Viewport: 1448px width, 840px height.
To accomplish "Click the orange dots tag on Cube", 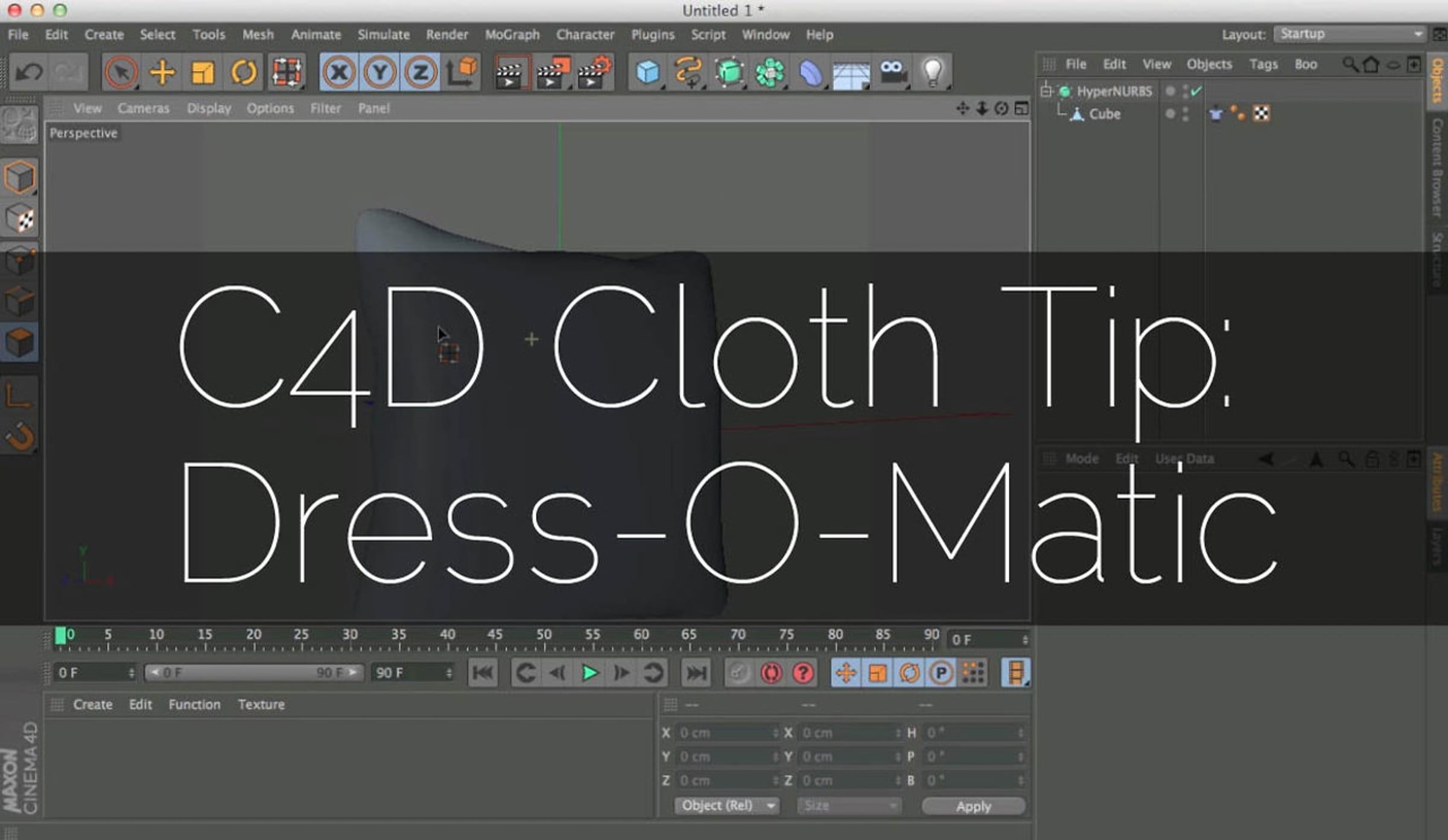I will click(x=1237, y=113).
